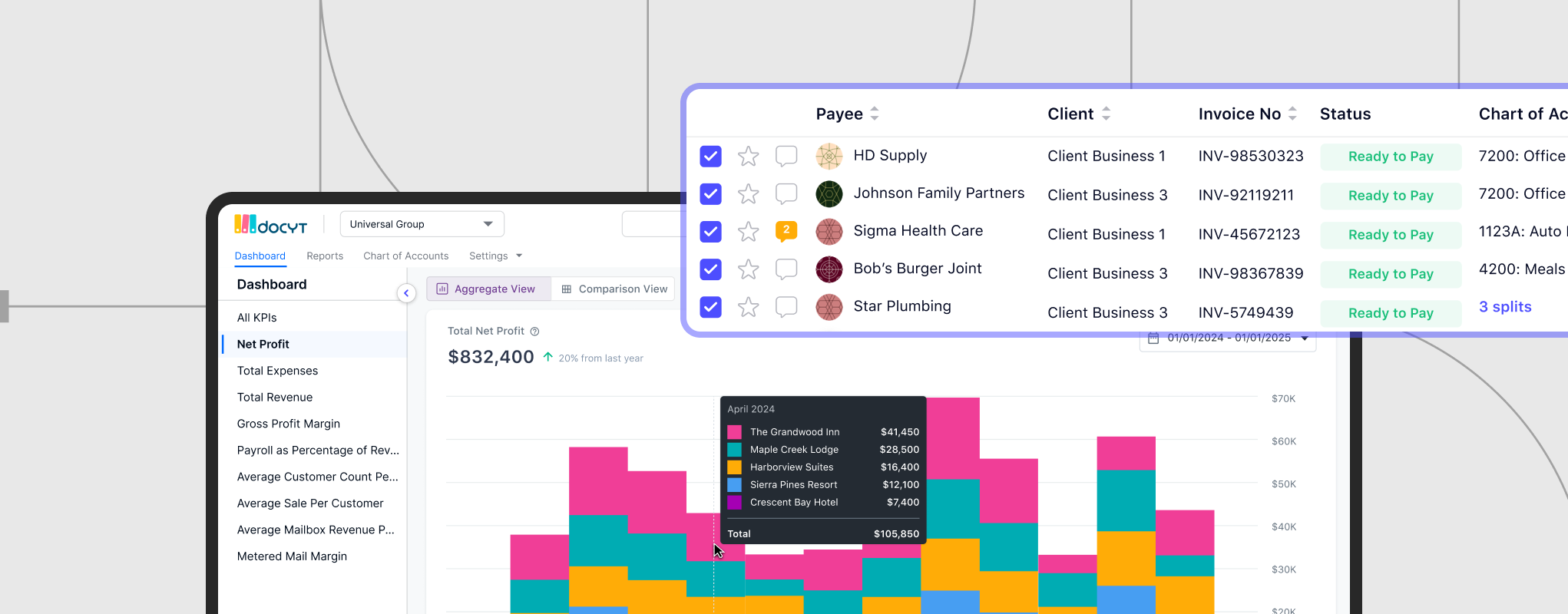Click the Johnson Family Partners avatar
Viewport: 1568px width, 614px height.
tap(829, 194)
